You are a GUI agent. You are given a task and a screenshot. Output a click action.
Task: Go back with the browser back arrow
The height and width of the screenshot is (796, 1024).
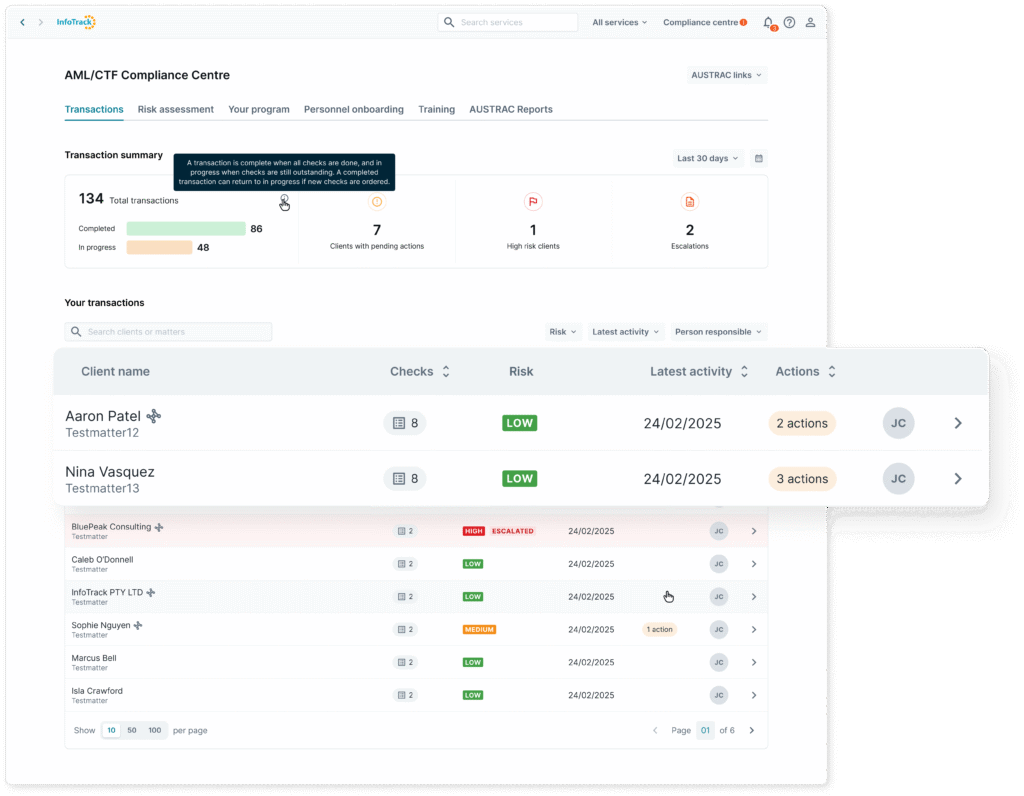[23, 22]
